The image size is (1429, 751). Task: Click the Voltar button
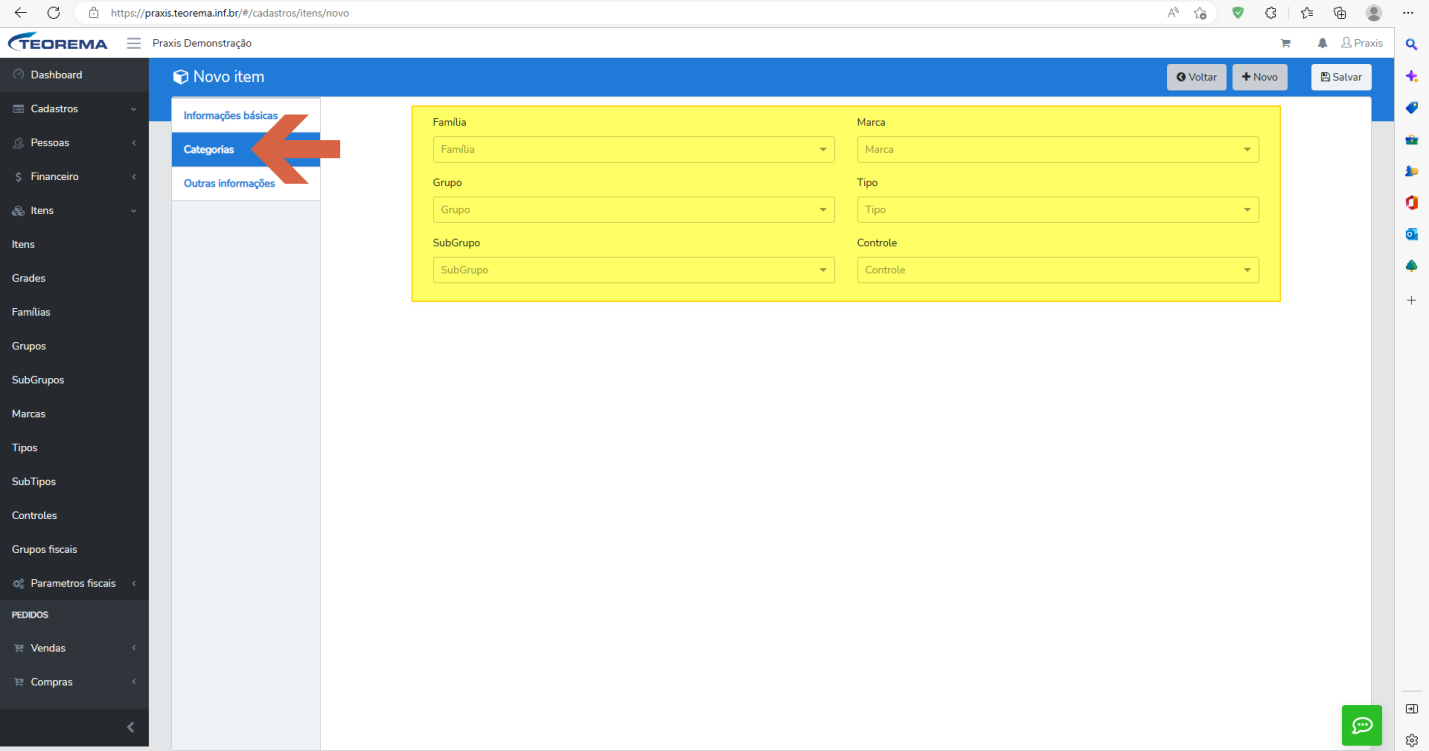[1196, 77]
